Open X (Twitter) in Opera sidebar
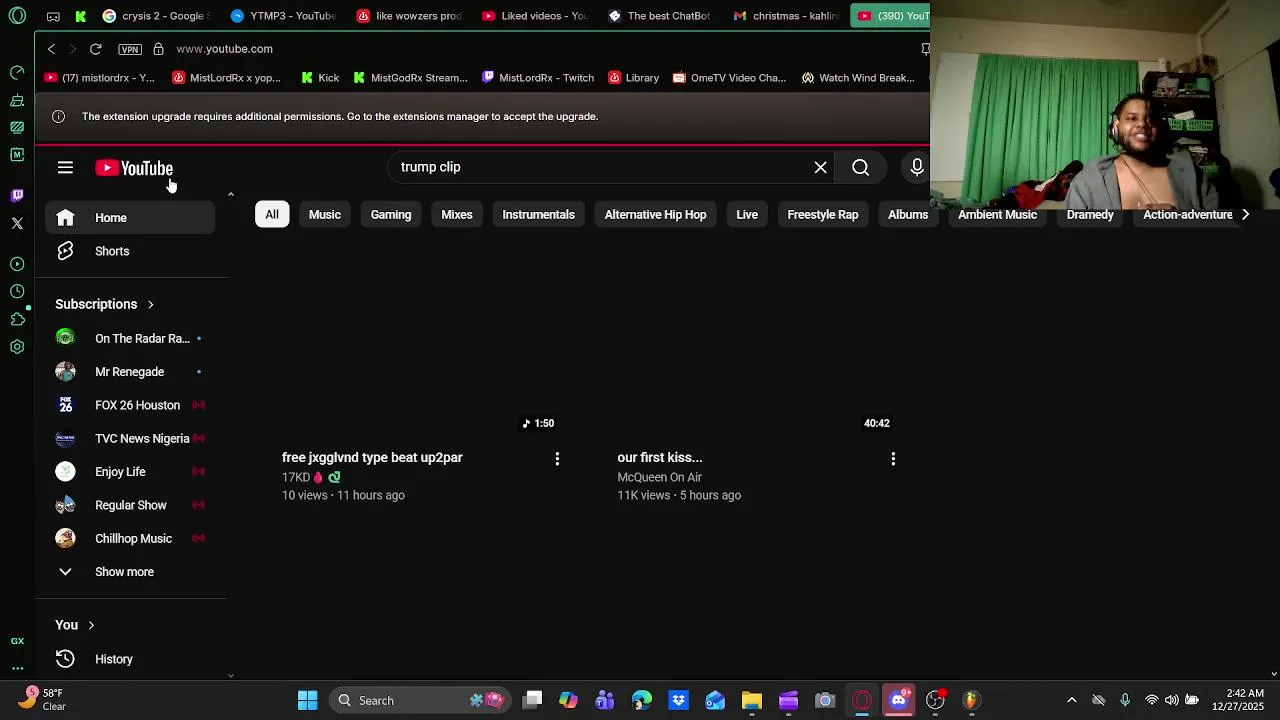Screen dimensions: 1280x720 [17, 223]
